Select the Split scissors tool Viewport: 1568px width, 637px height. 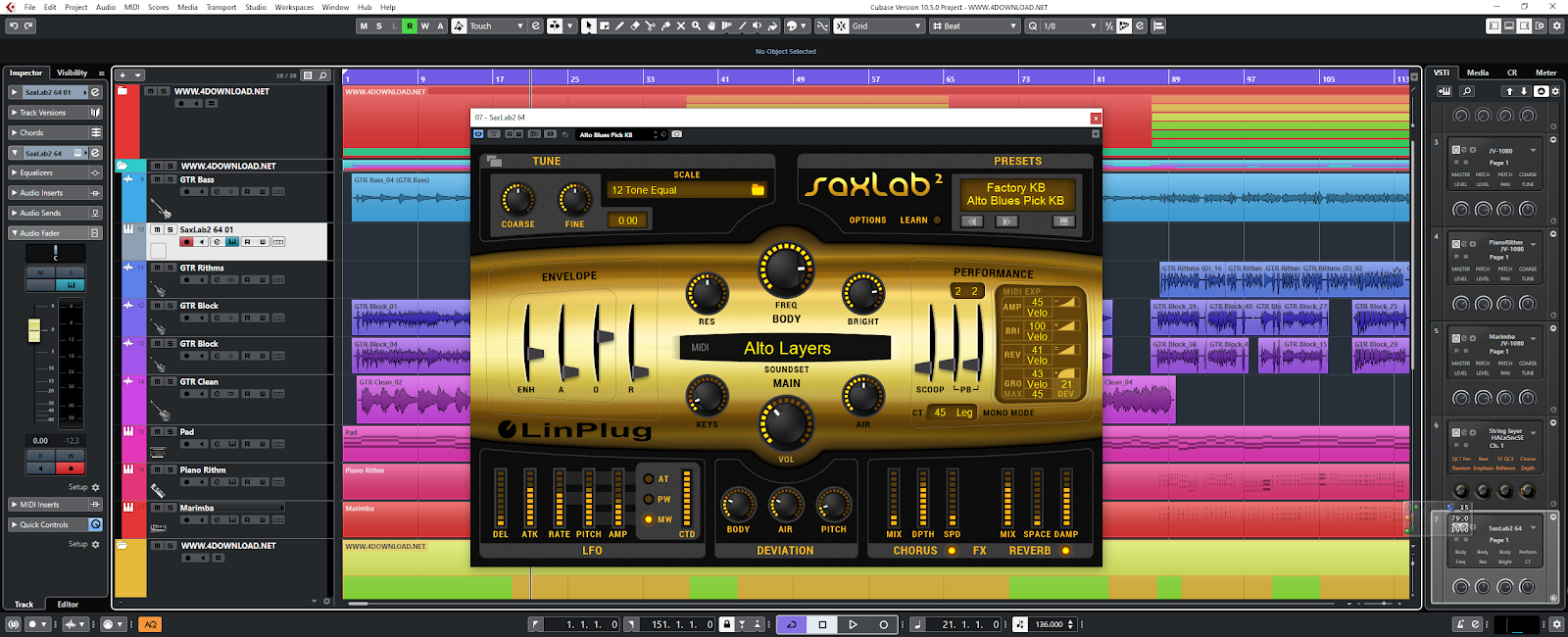(650, 25)
